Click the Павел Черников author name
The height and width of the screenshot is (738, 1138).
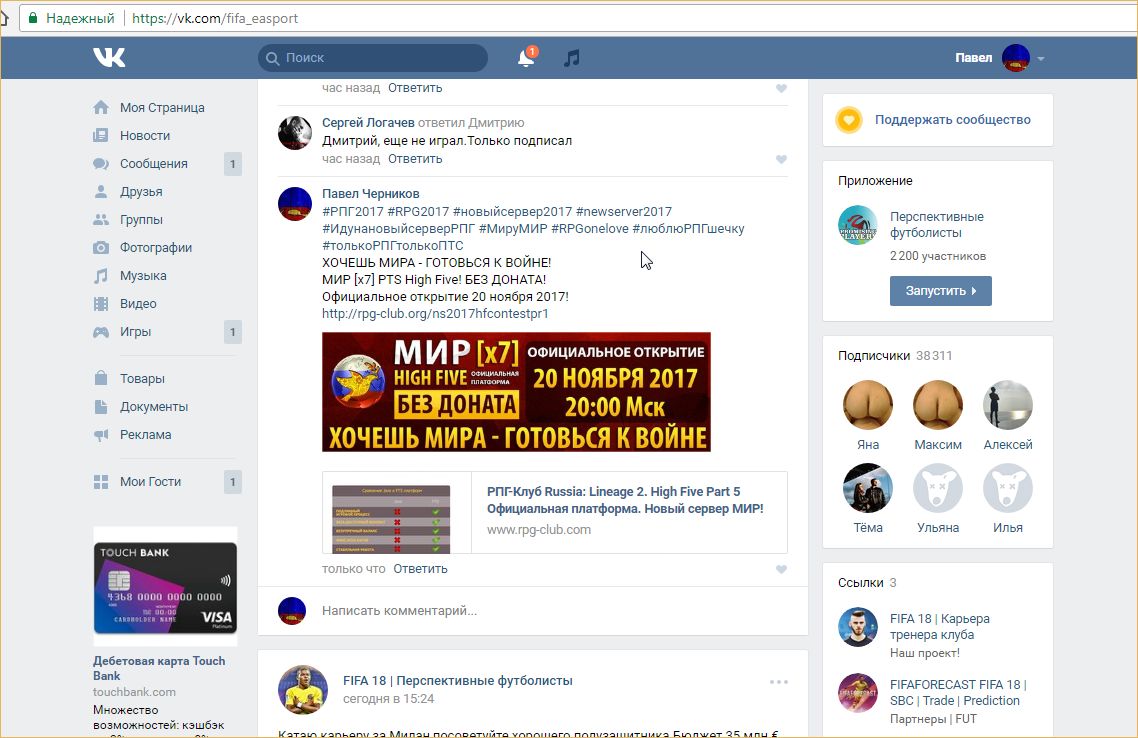(x=371, y=194)
